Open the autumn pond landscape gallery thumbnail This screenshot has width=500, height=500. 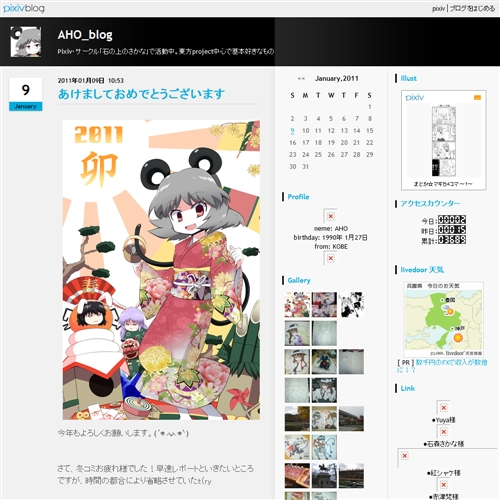pyautogui.click(x=297, y=419)
